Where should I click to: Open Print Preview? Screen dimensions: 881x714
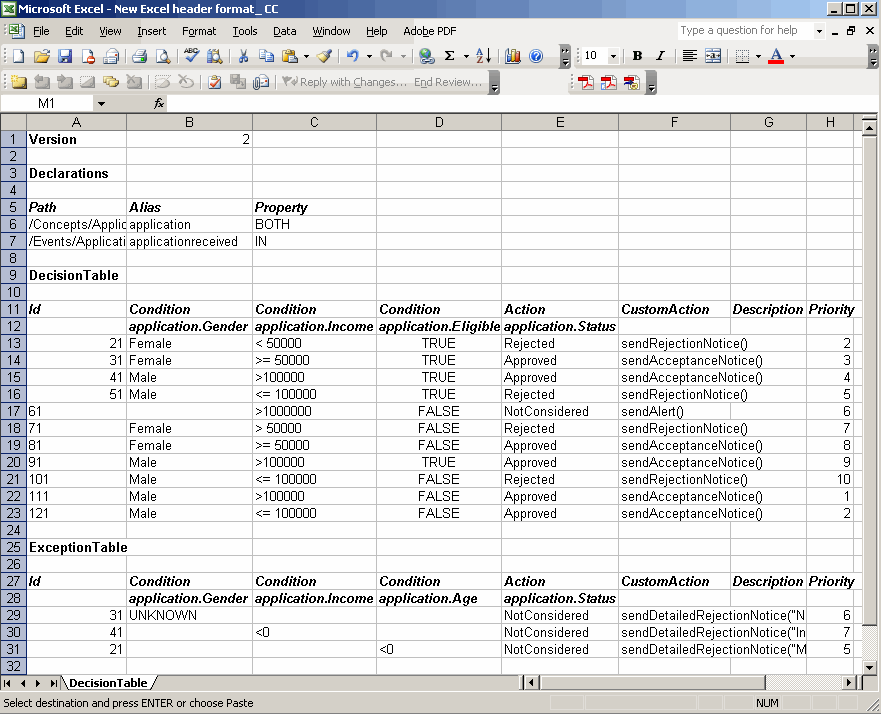click(x=165, y=56)
